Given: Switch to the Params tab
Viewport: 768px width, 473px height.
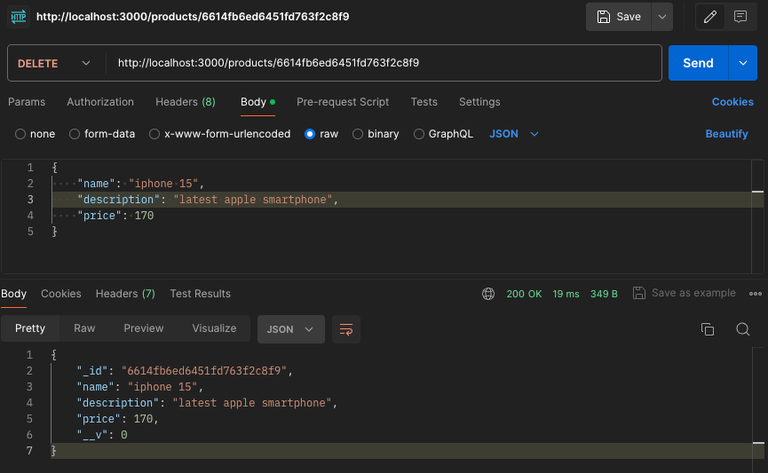Looking at the screenshot, I should (x=26, y=102).
